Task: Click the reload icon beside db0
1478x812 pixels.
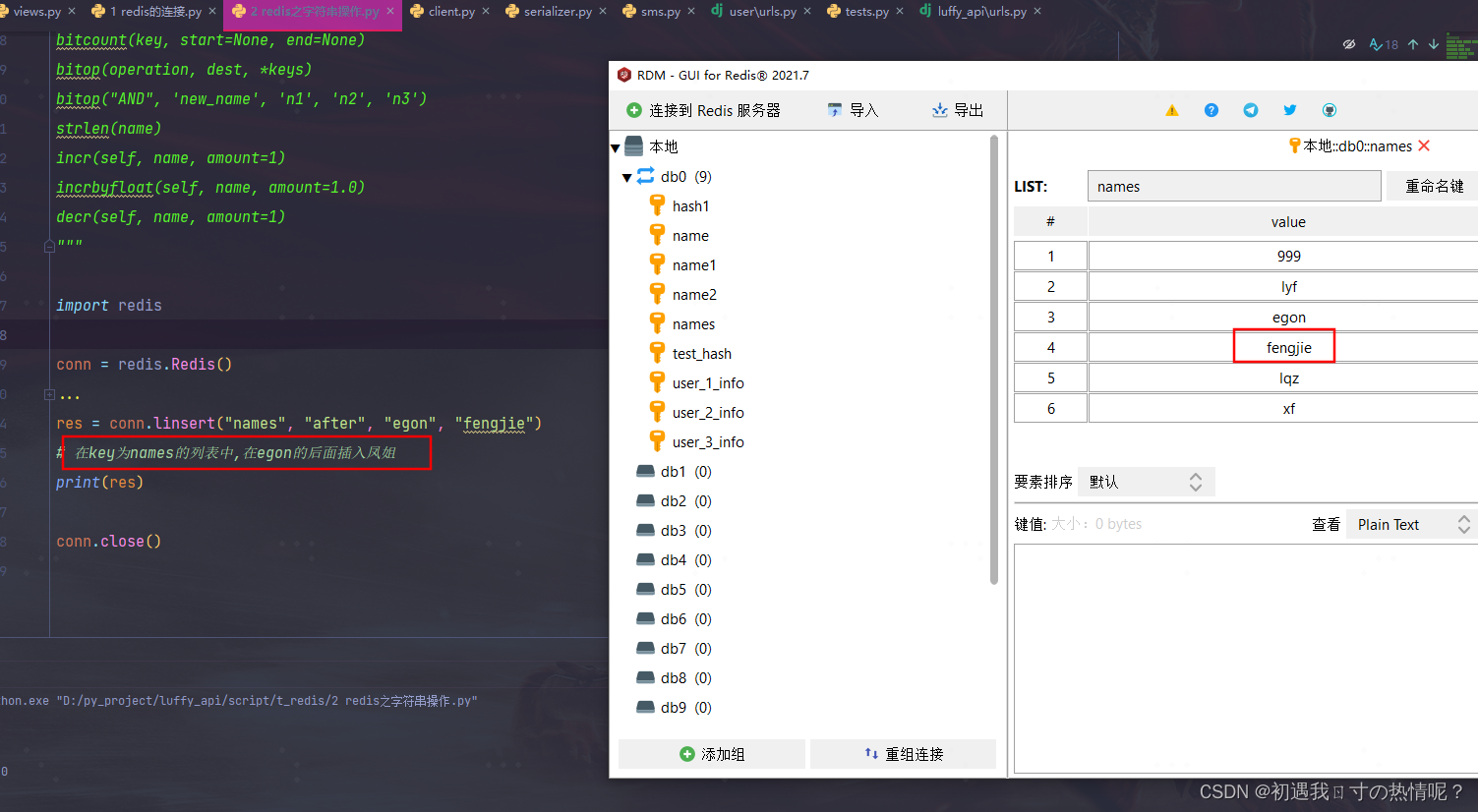Action: click(x=645, y=176)
